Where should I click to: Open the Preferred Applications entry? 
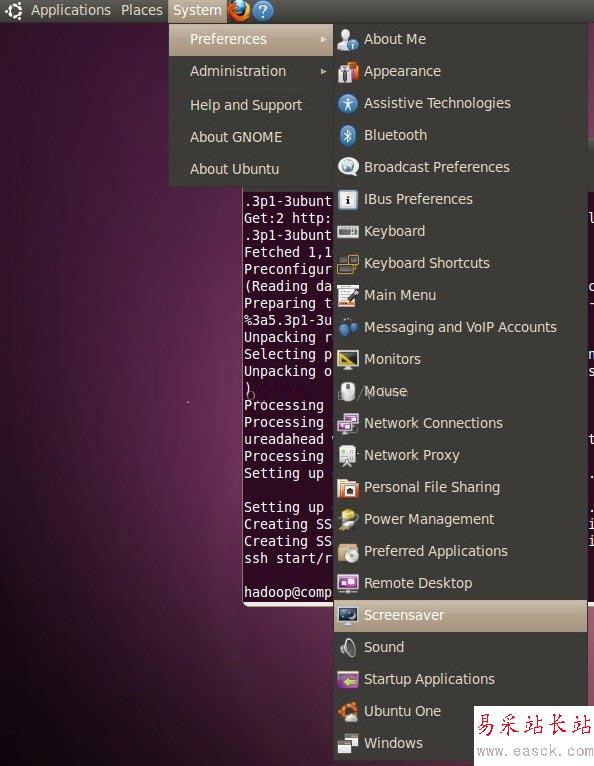[460, 552]
